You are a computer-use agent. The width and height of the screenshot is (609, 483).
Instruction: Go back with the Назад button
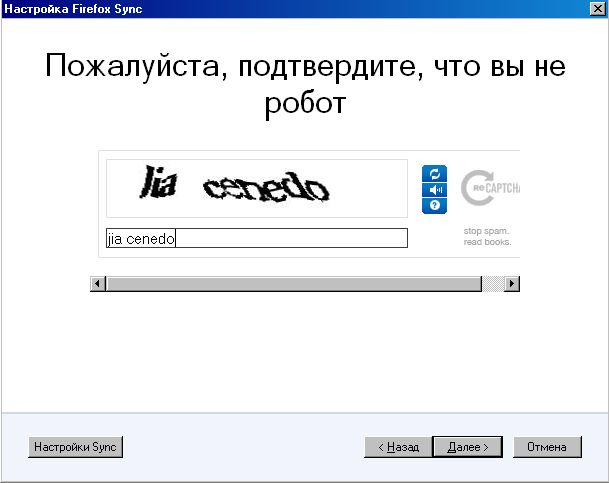398,447
